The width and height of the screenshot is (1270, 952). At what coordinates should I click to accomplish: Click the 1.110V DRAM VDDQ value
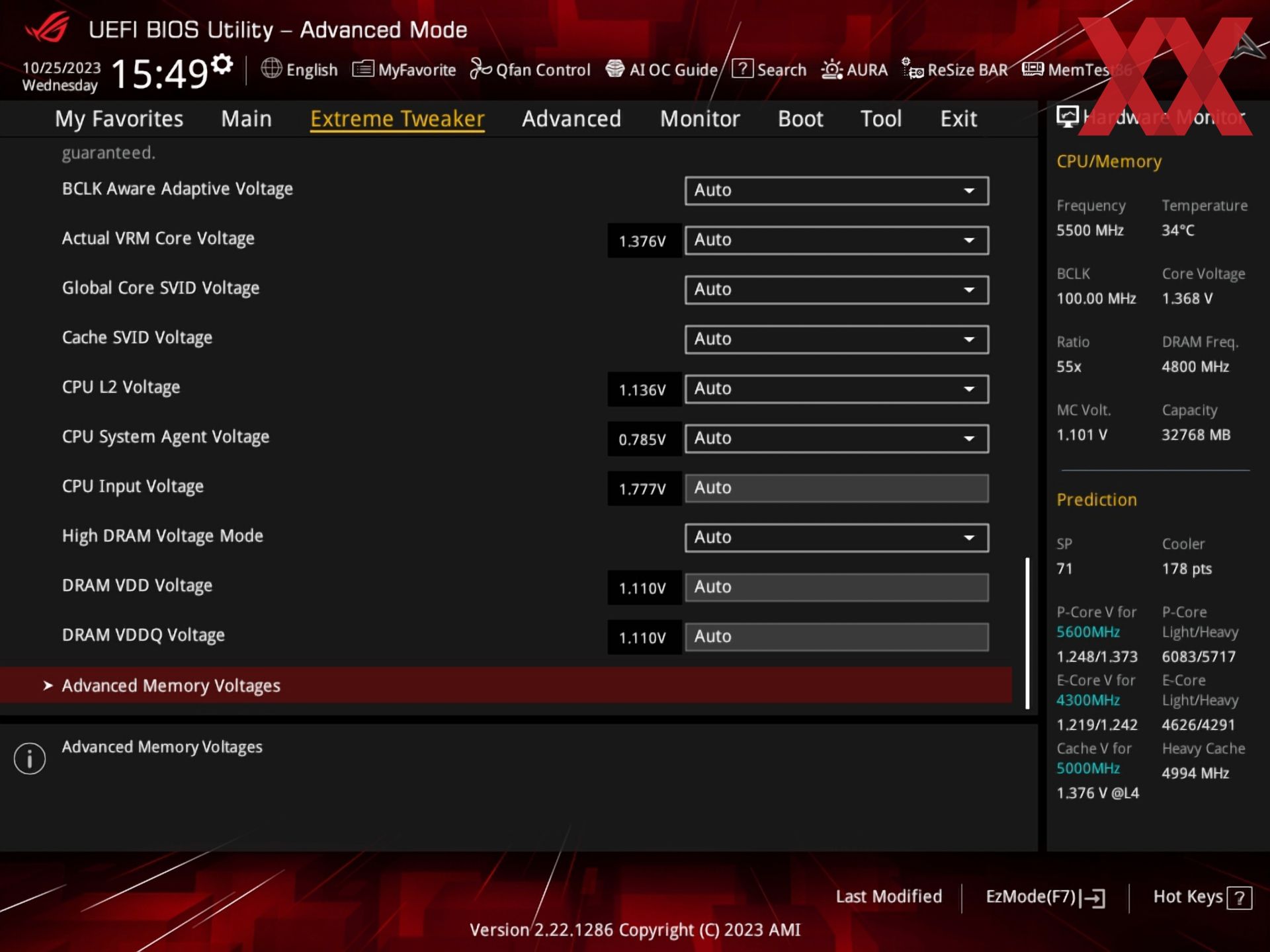tap(643, 637)
